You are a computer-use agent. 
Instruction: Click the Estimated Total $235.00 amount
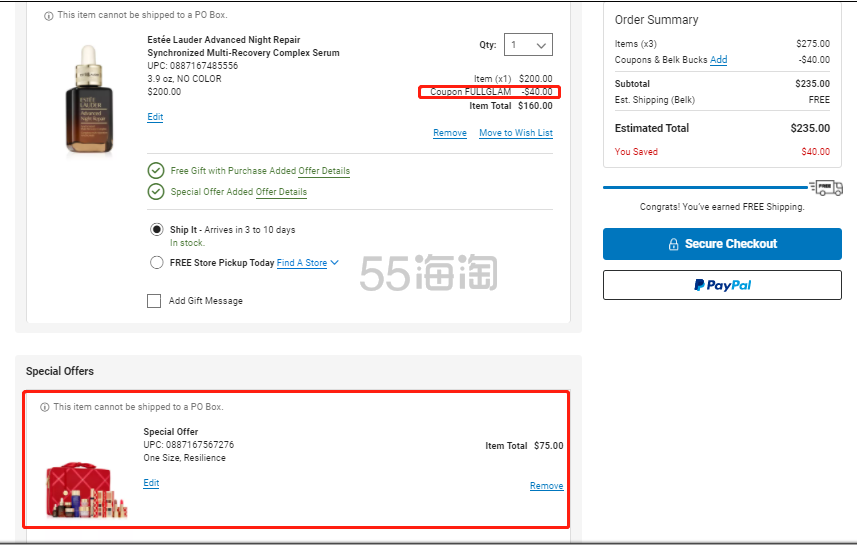pos(810,128)
